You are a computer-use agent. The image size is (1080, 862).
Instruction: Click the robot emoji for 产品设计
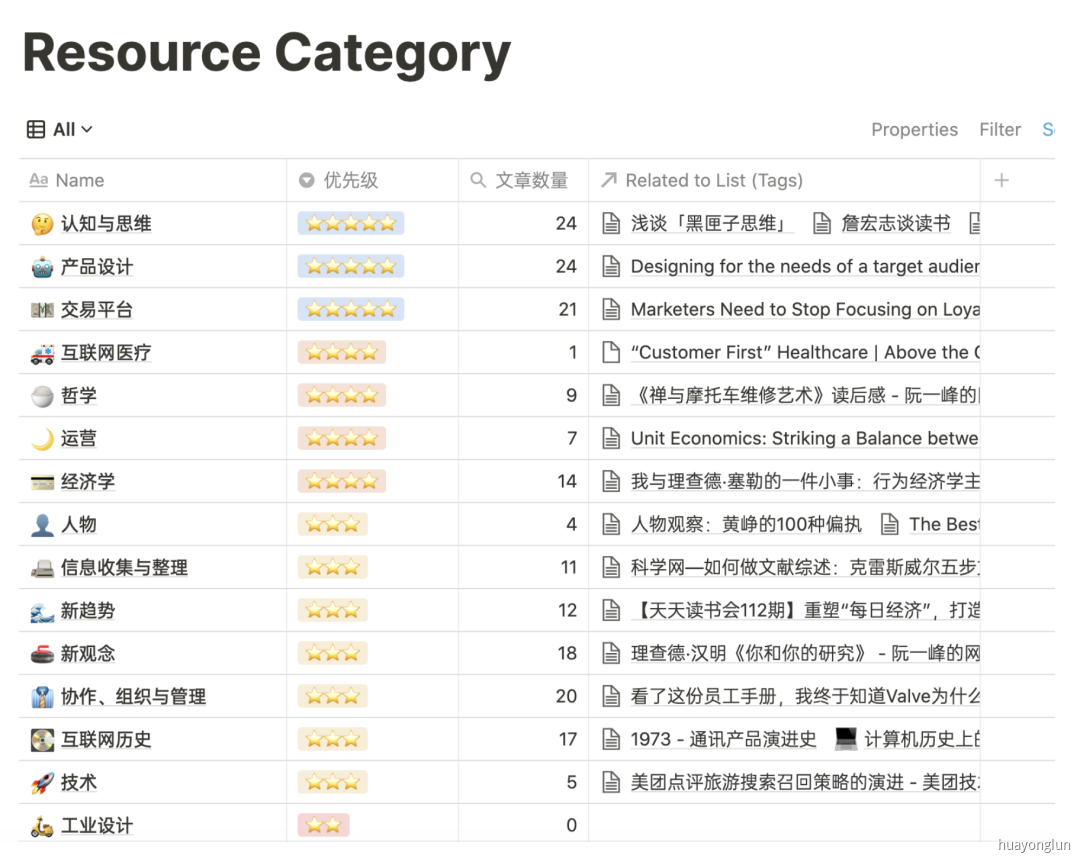[x=42, y=267]
